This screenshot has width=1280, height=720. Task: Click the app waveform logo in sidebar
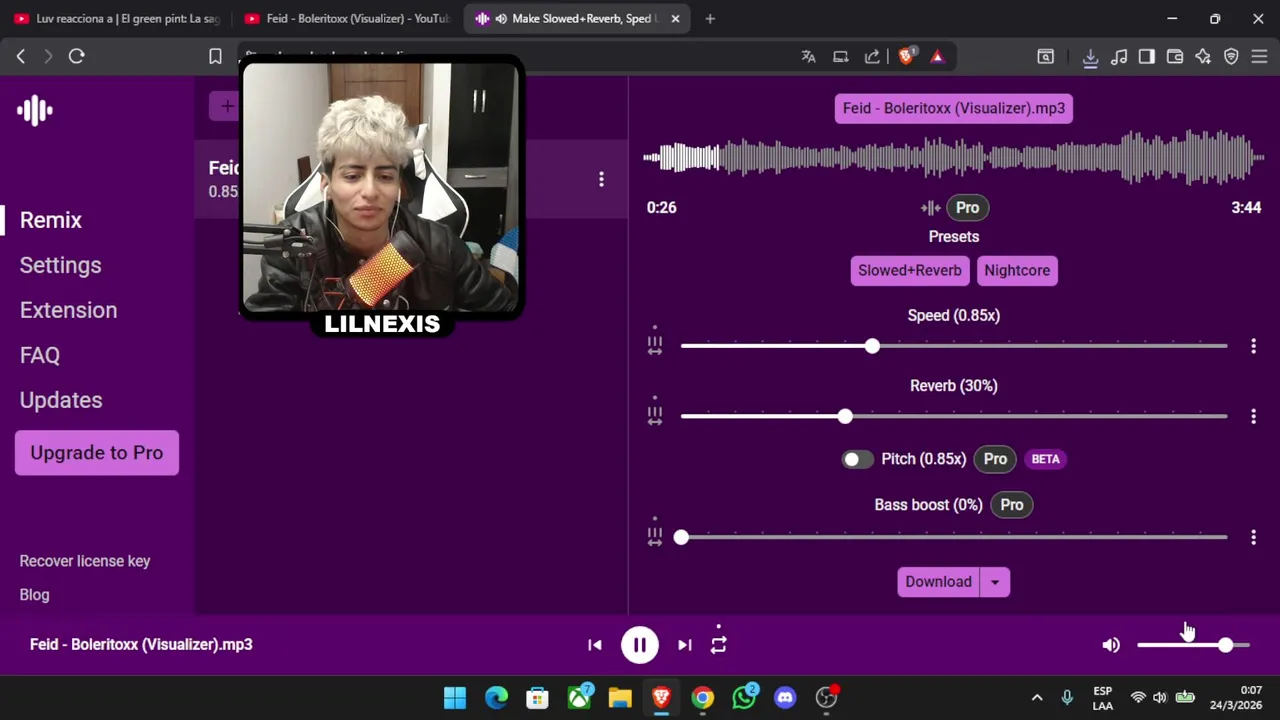click(x=35, y=110)
